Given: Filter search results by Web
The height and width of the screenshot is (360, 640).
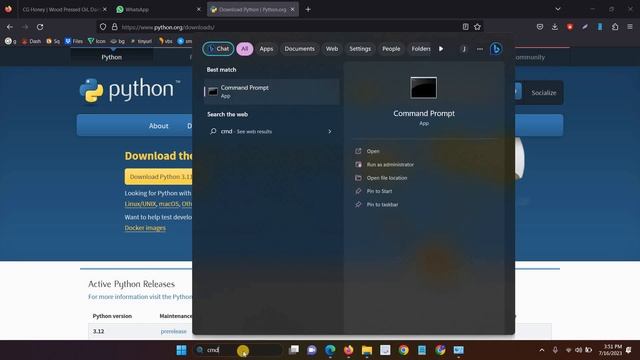Looking at the screenshot, I should pos(332,49).
